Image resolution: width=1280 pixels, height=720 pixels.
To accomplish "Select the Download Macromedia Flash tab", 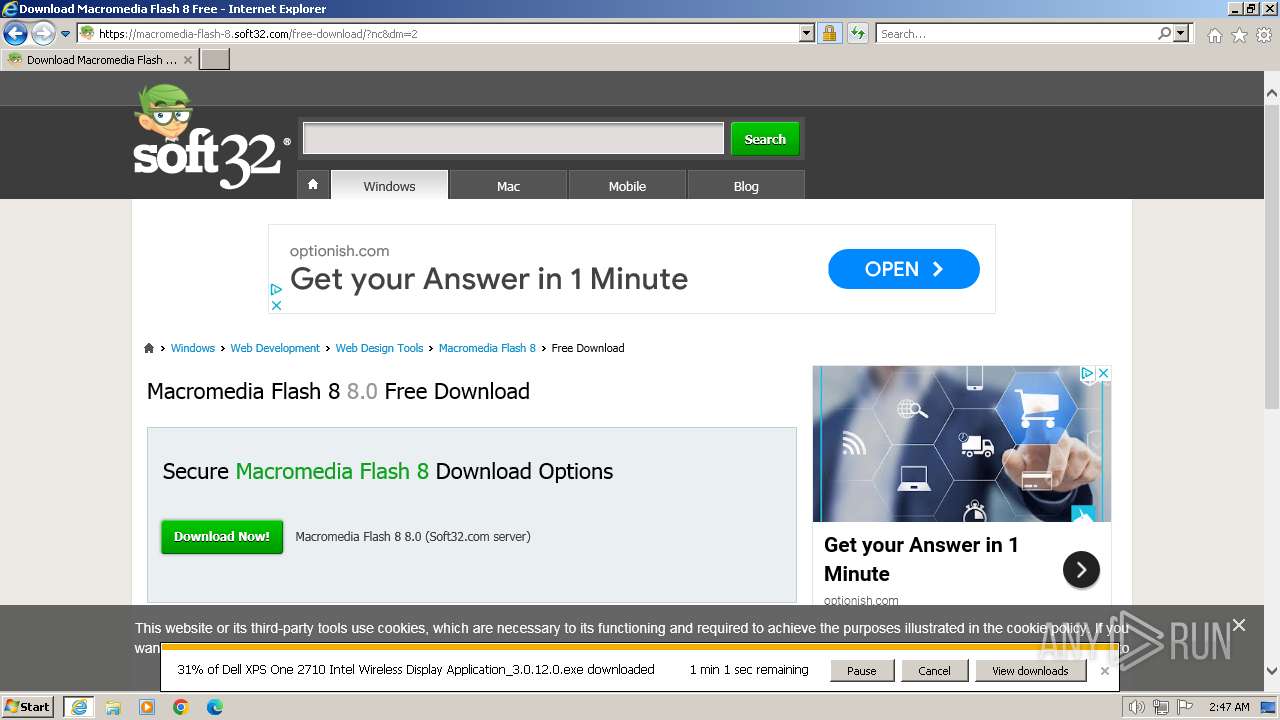I will pos(100,59).
